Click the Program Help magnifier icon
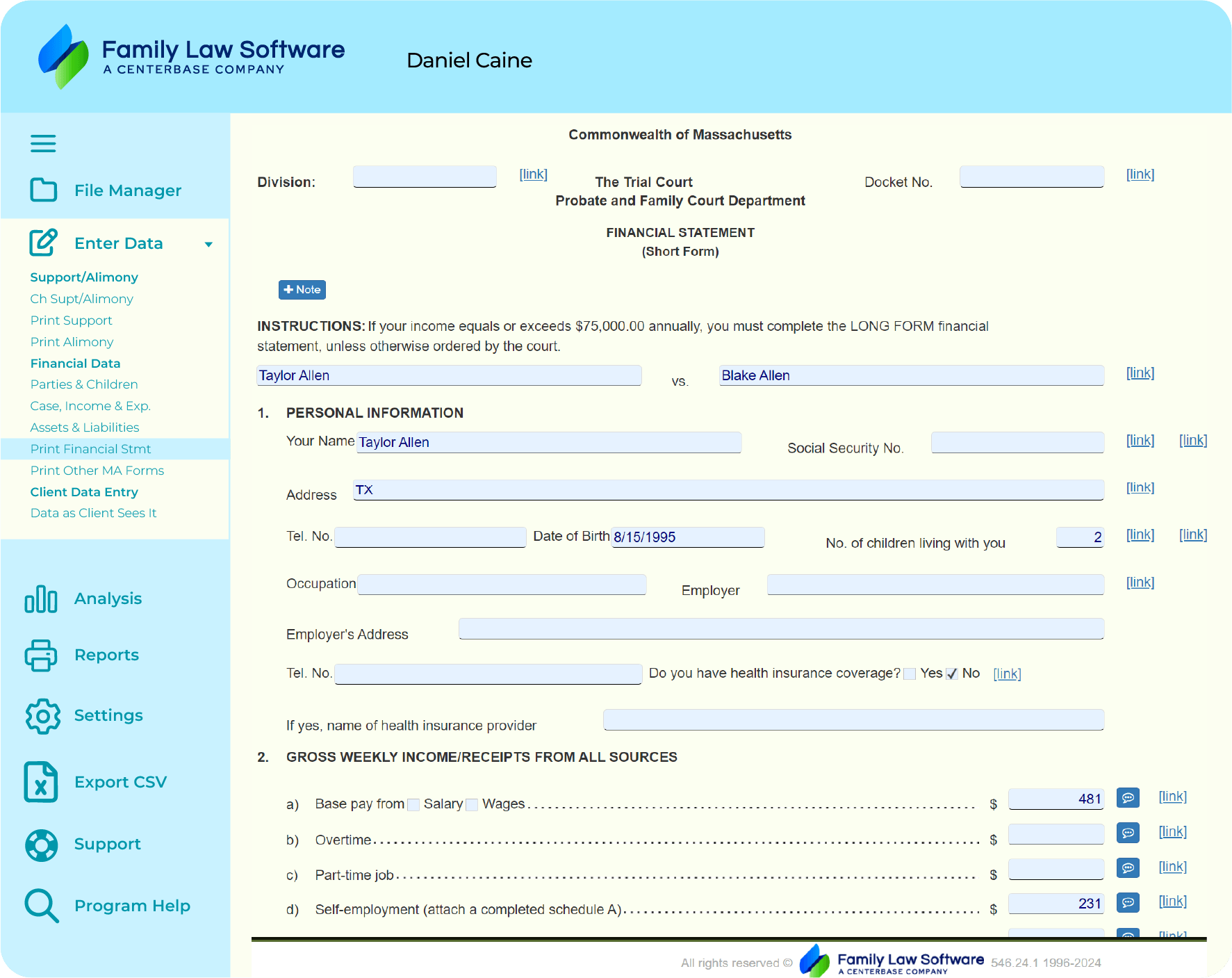Viewport: 1232px width, 978px height. point(41,906)
